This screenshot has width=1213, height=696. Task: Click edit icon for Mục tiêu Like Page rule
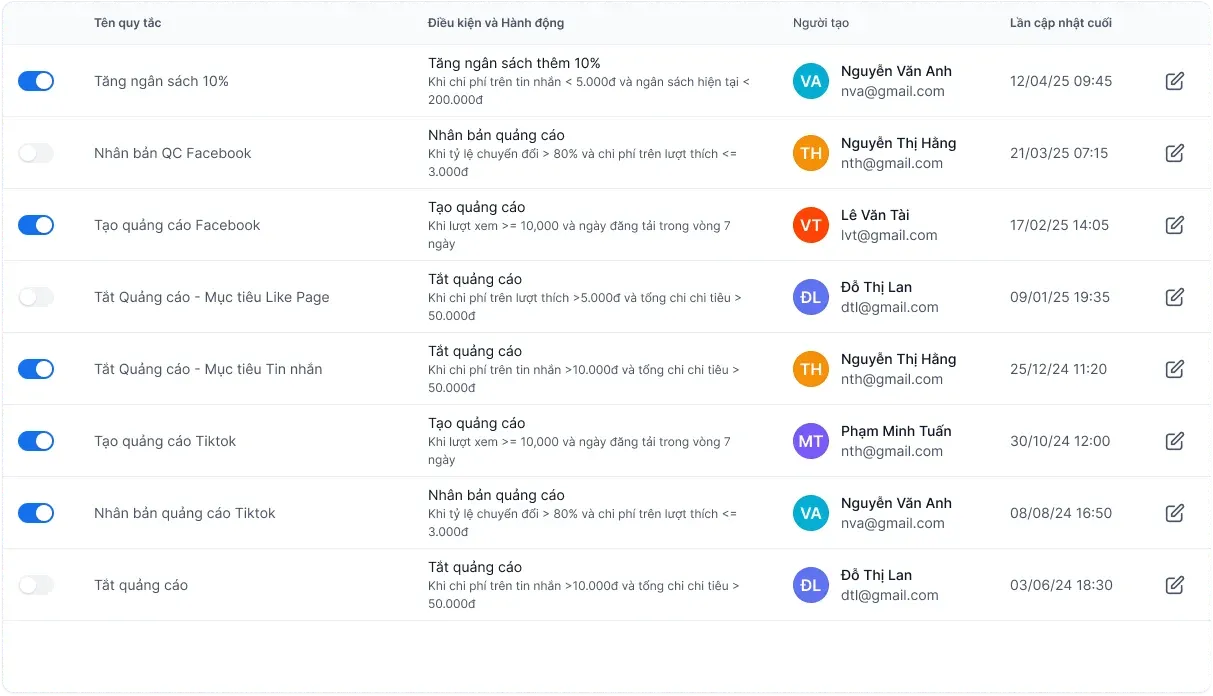click(x=1175, y=297)
